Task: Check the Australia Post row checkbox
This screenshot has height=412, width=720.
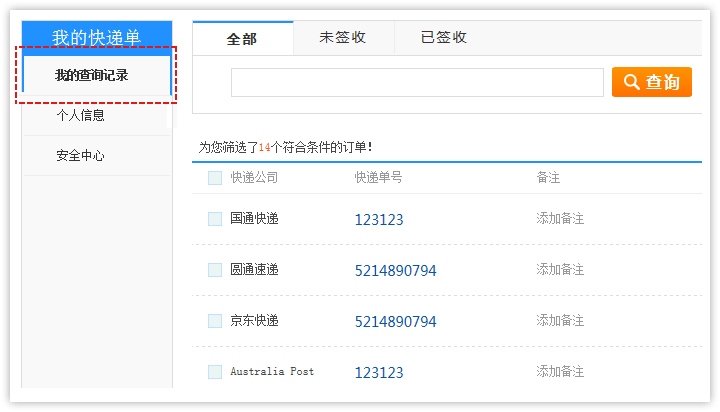Action: tap(215, 372)
